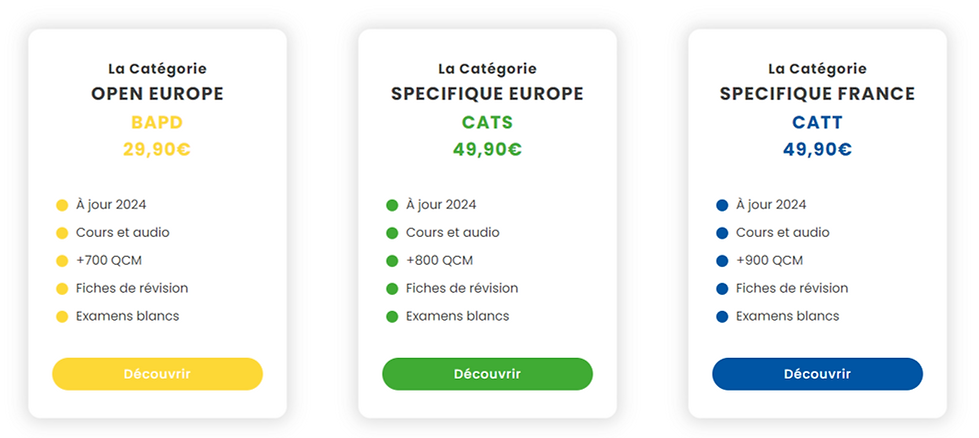The image size is (979, 438).
Task: Click the yellow BAPD label
Action: click(157, 122)
